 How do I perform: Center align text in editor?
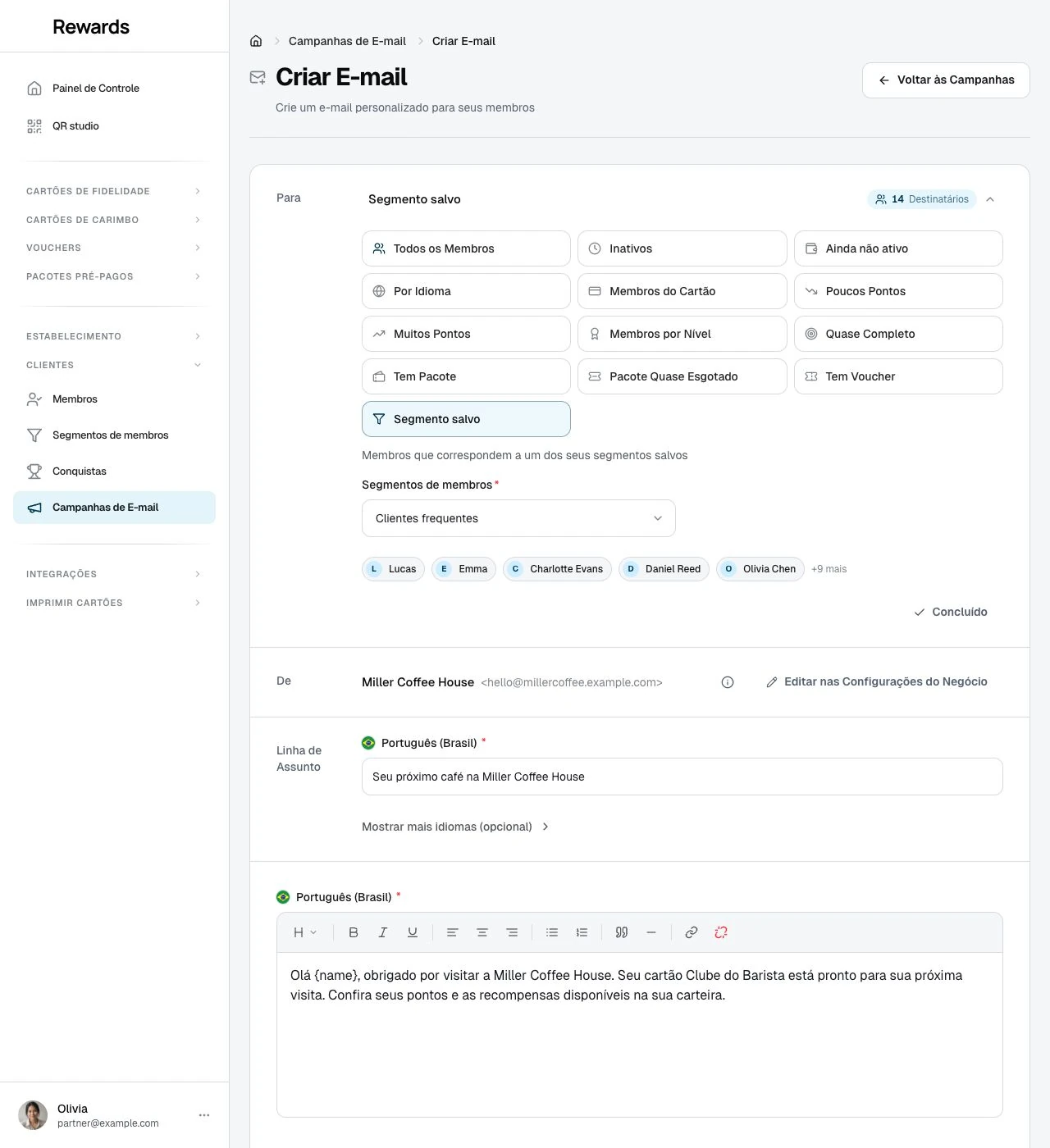pyautogui.click(x=482, y=932)
